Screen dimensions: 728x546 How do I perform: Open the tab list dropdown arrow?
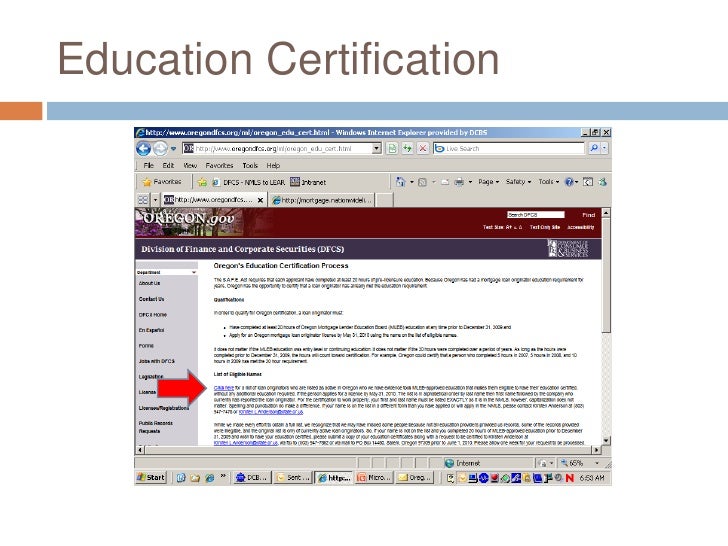point(155,200)
